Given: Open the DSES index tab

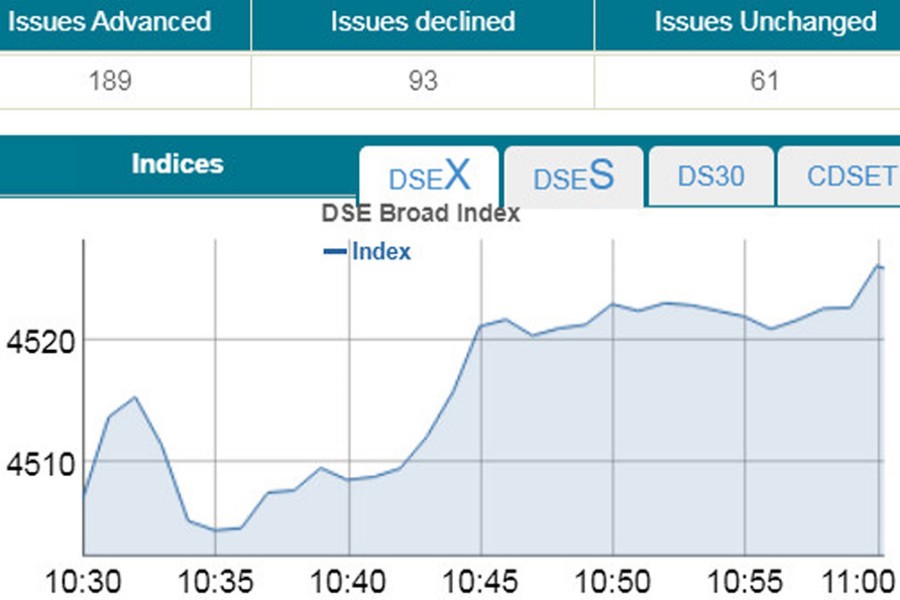Looking at the screenshot, I should tap(573, 177).
